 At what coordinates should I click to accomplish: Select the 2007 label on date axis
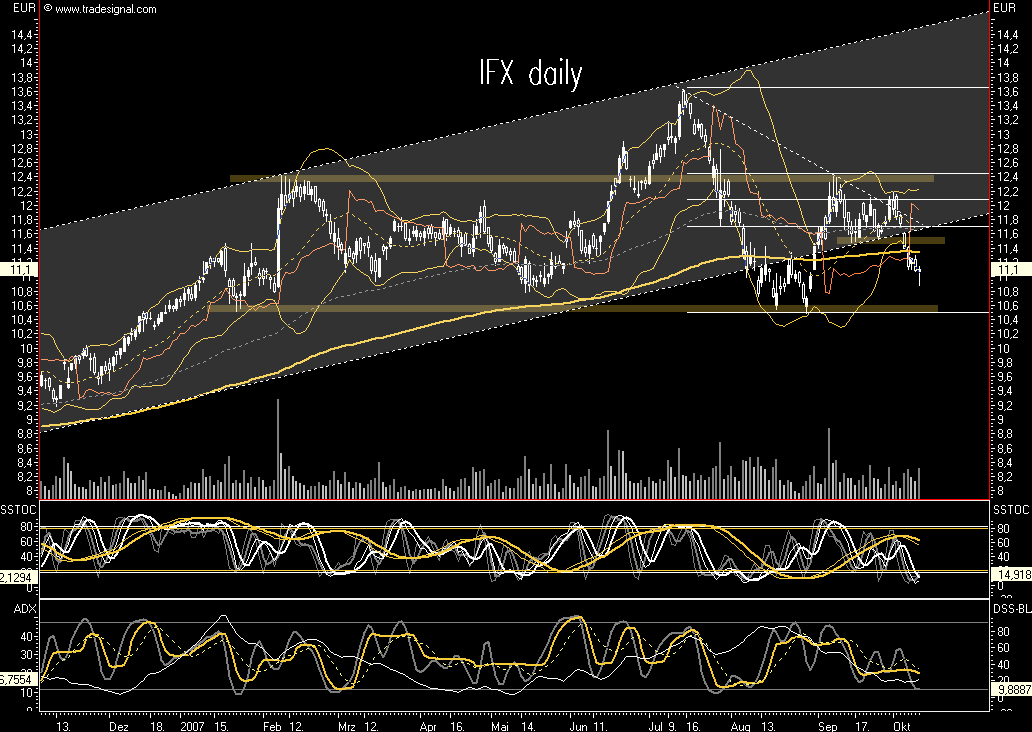192,726
